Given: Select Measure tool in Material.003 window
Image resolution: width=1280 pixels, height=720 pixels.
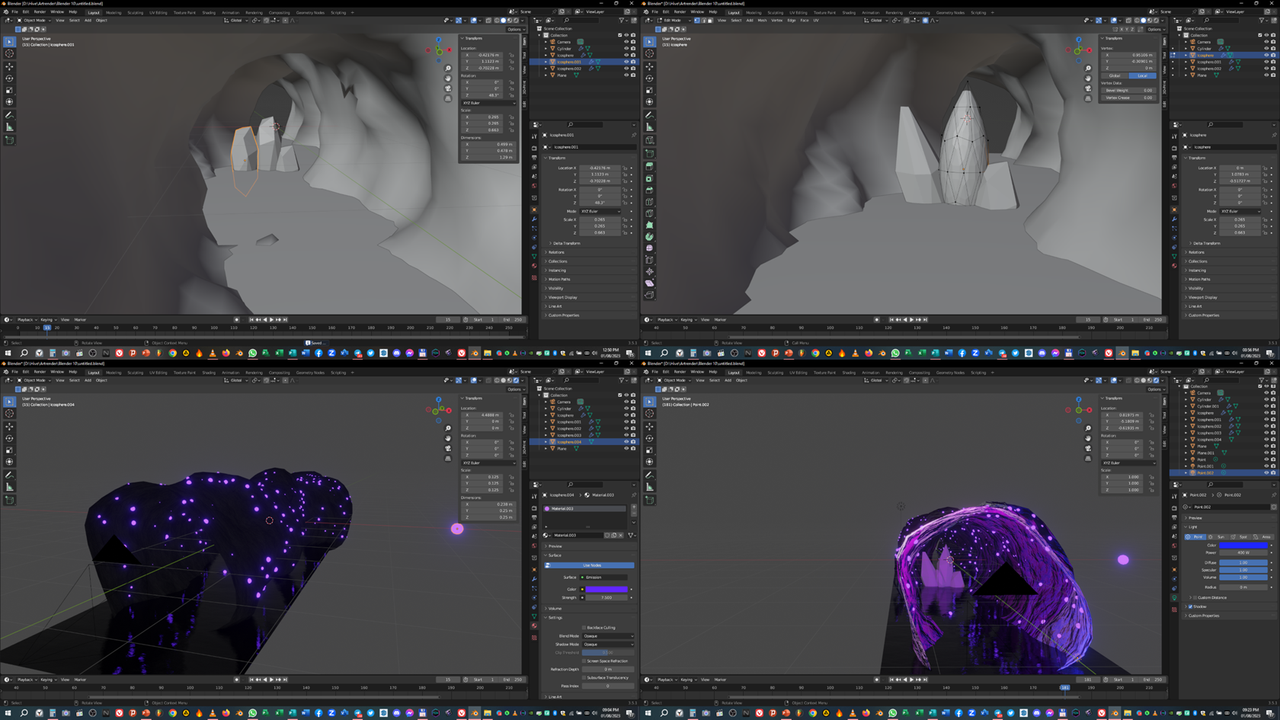Looking at the screenshot, I should coord(9,487).
